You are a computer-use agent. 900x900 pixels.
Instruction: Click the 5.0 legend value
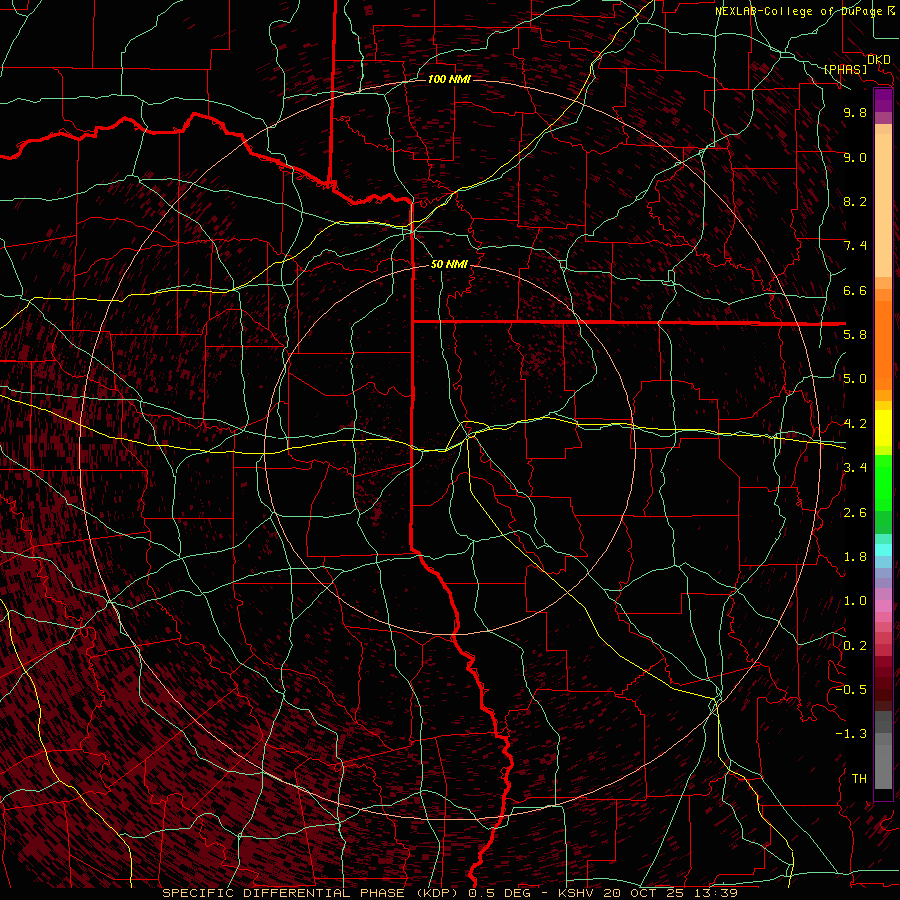(x=855, y=379)
